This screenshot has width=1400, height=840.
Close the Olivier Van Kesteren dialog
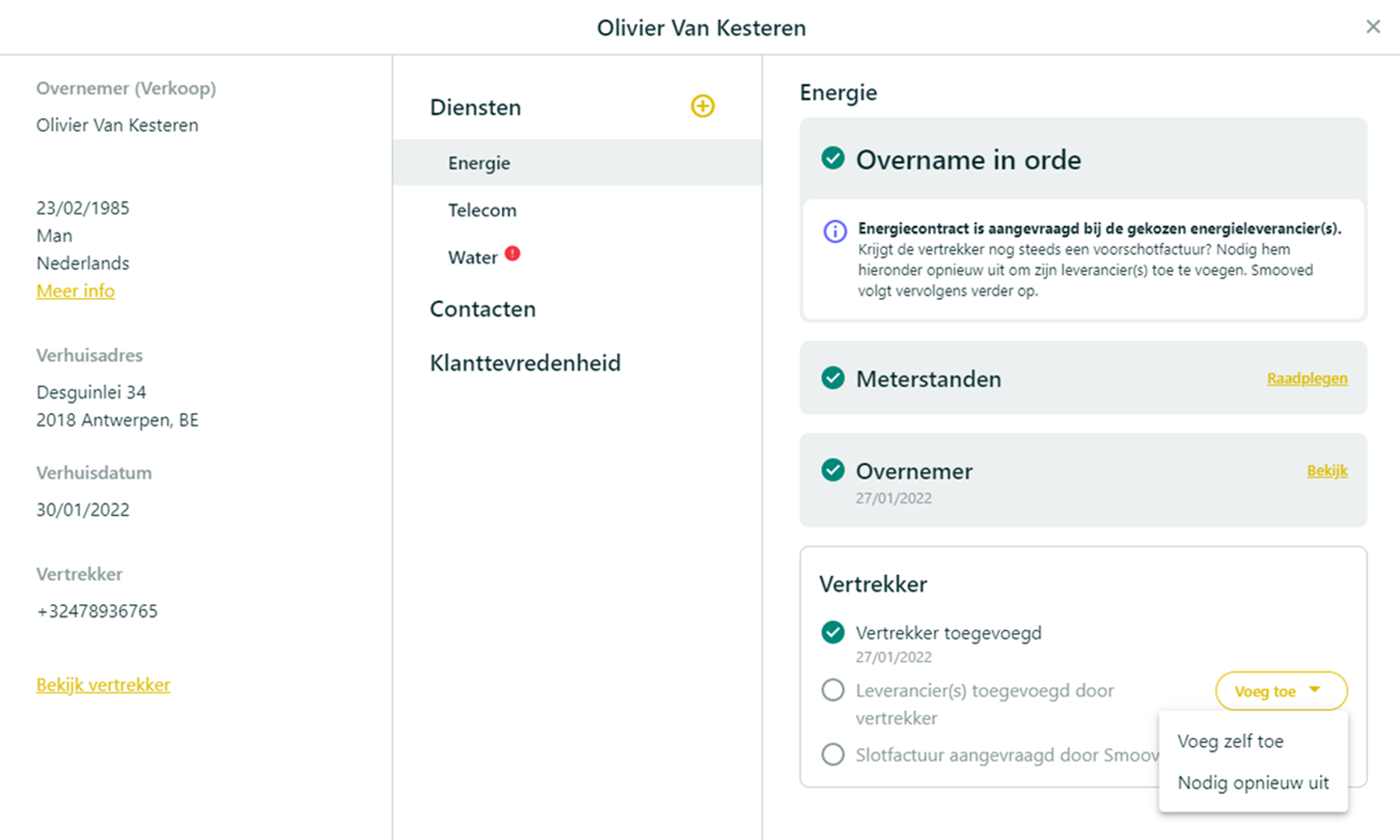pos(1373,27)
